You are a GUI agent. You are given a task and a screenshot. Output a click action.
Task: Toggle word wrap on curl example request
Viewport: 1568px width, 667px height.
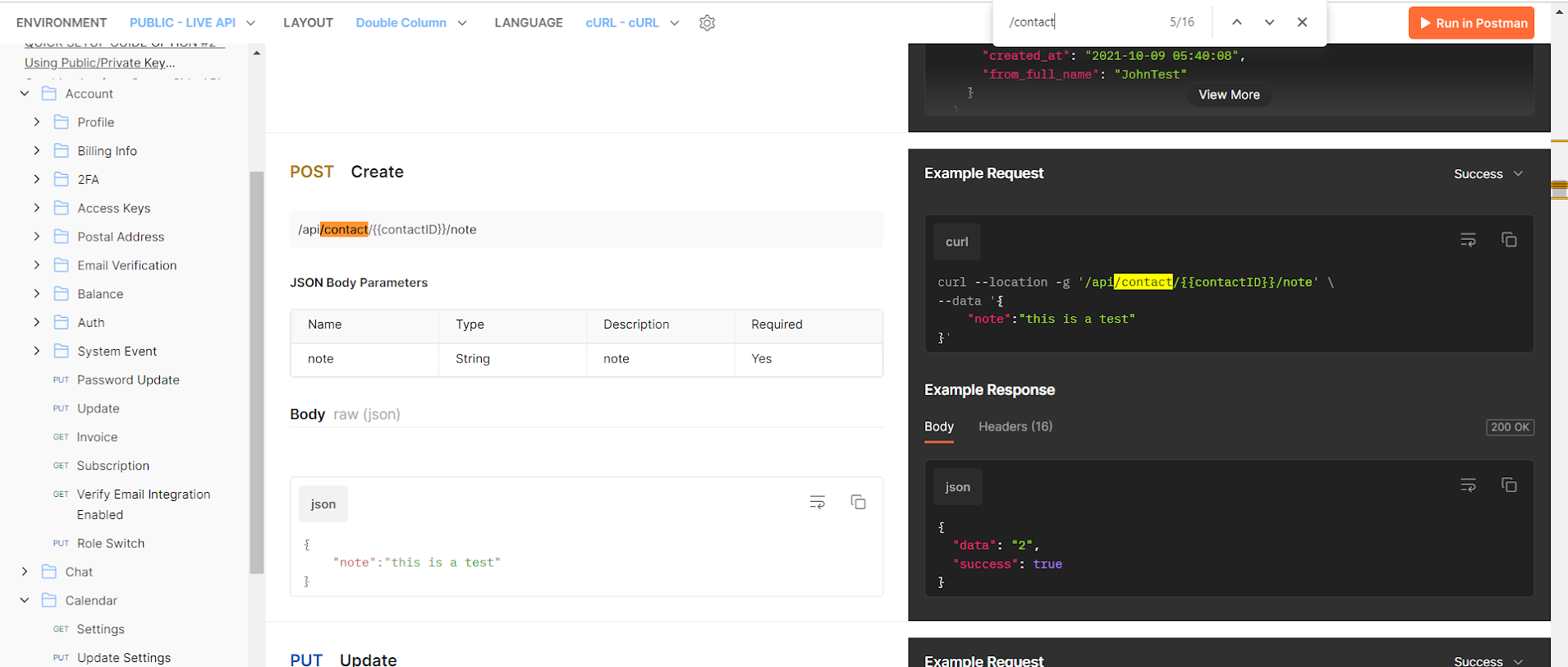1468,240
